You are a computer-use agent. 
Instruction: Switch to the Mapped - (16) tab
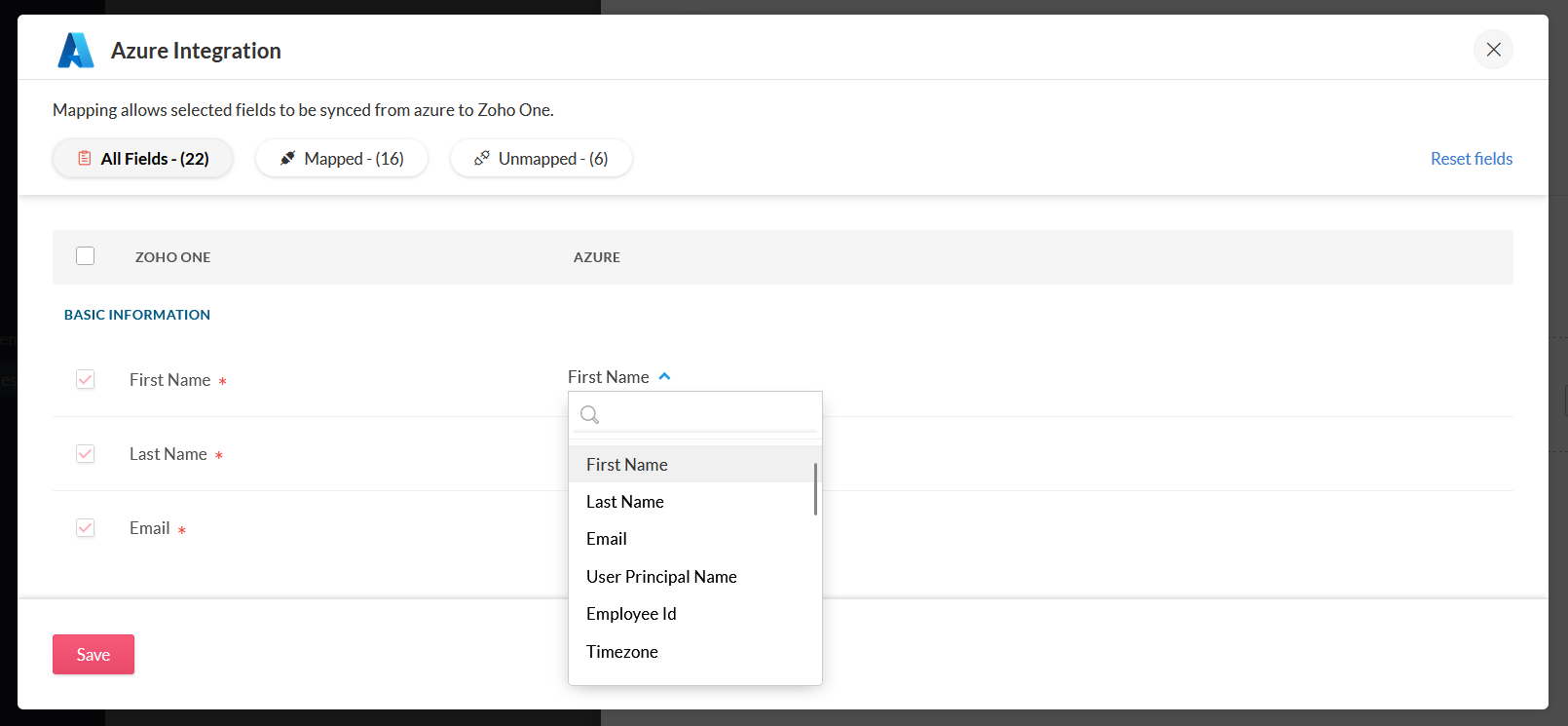pyautogui.click(x=342, y=159)
